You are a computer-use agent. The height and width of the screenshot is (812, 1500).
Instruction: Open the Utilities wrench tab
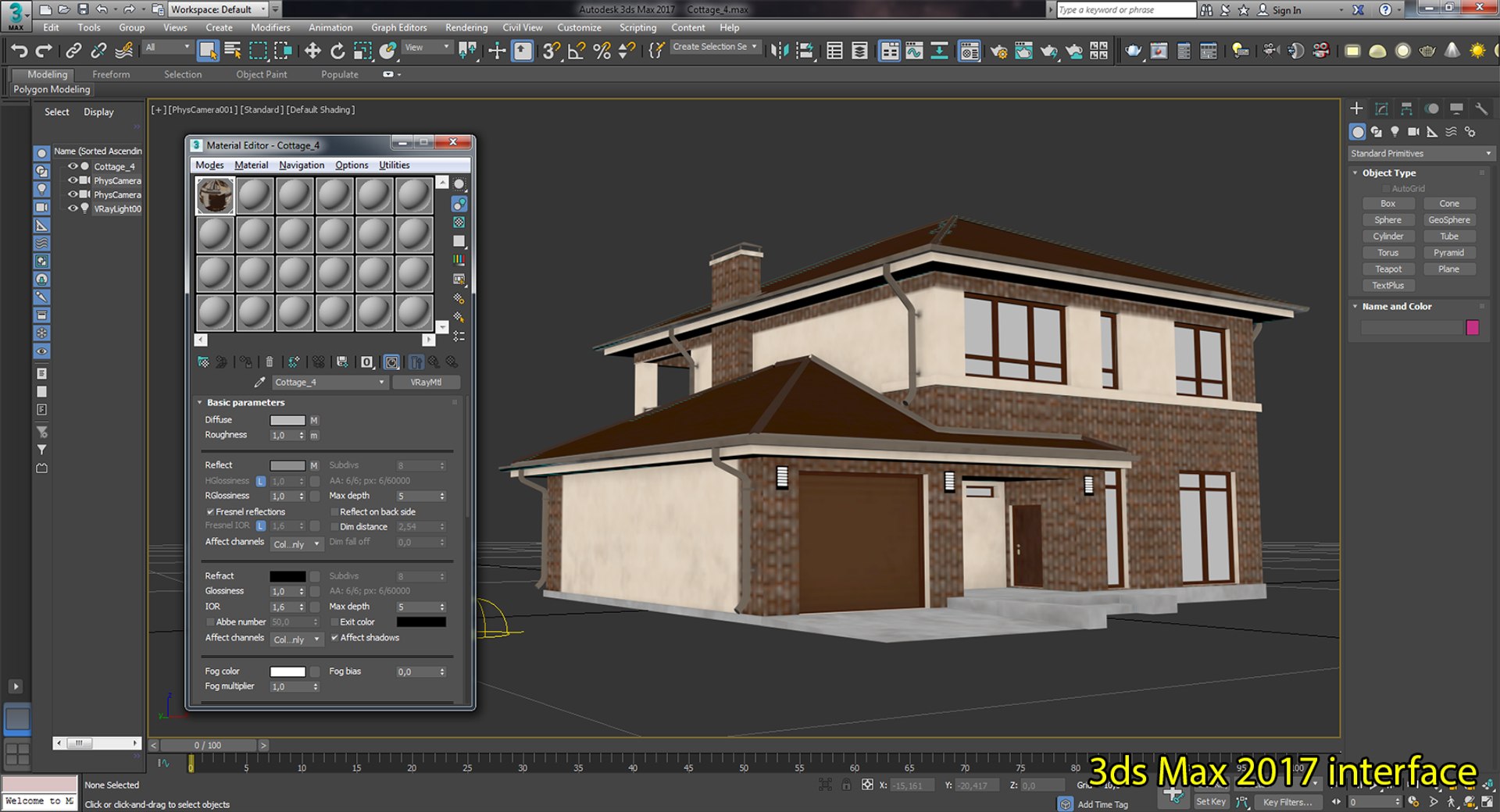click(x=1480, y=109)
